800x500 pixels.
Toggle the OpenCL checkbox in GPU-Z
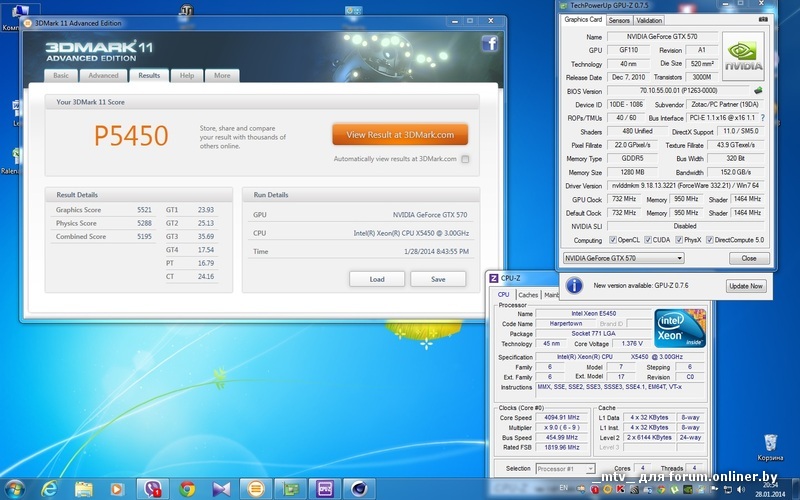point(613,240)
